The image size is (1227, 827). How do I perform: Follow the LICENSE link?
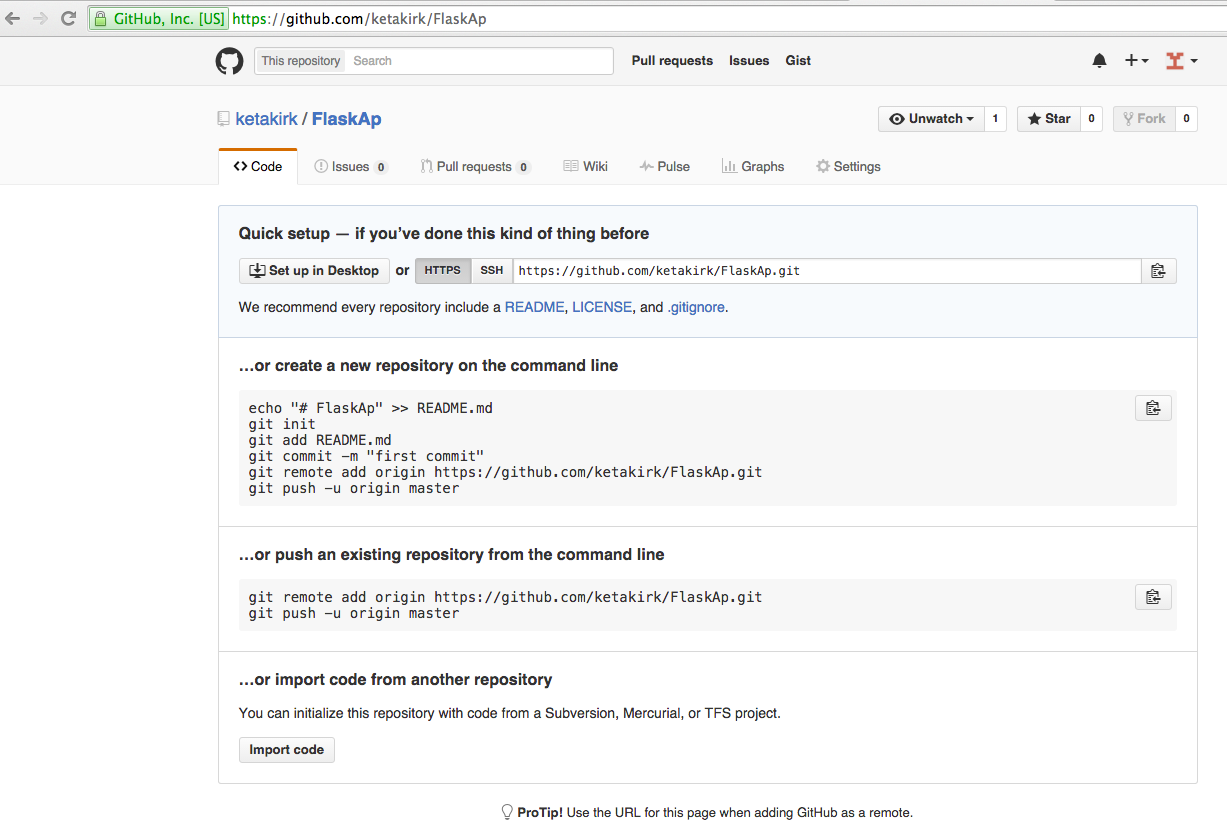click(602, 308)
